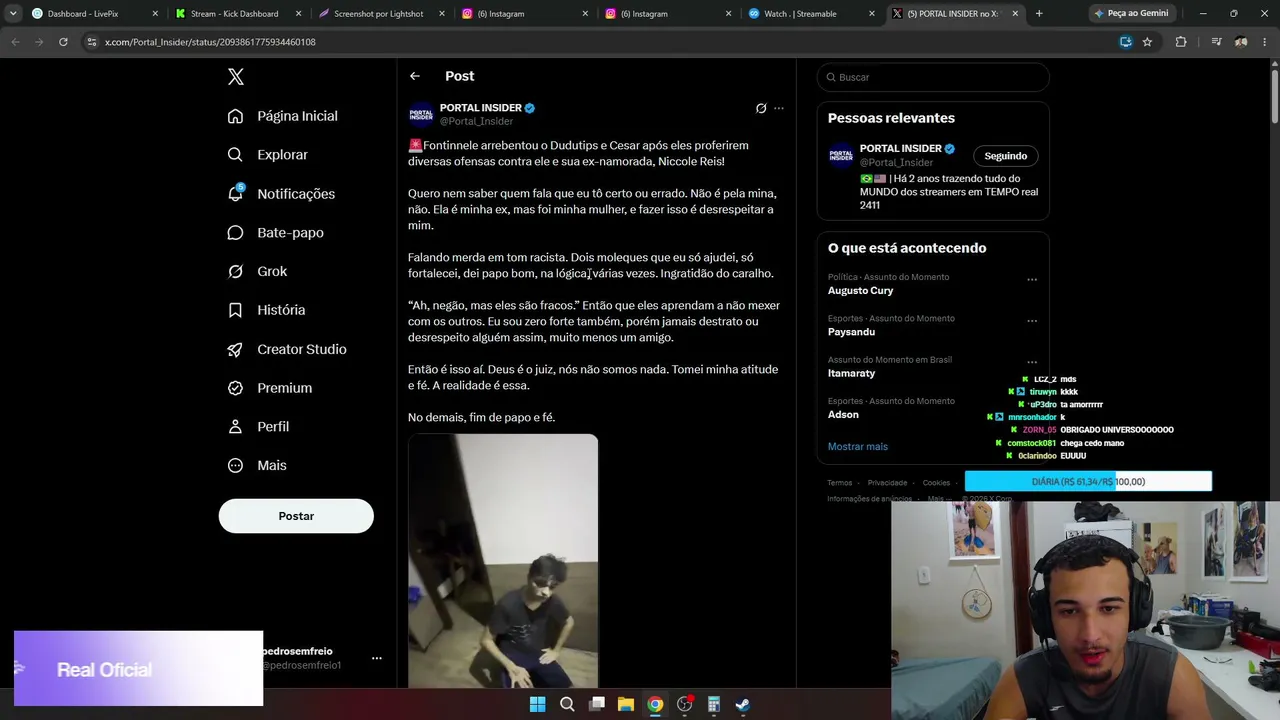Open Creator Studio from the sidebar

coord(287,349)
